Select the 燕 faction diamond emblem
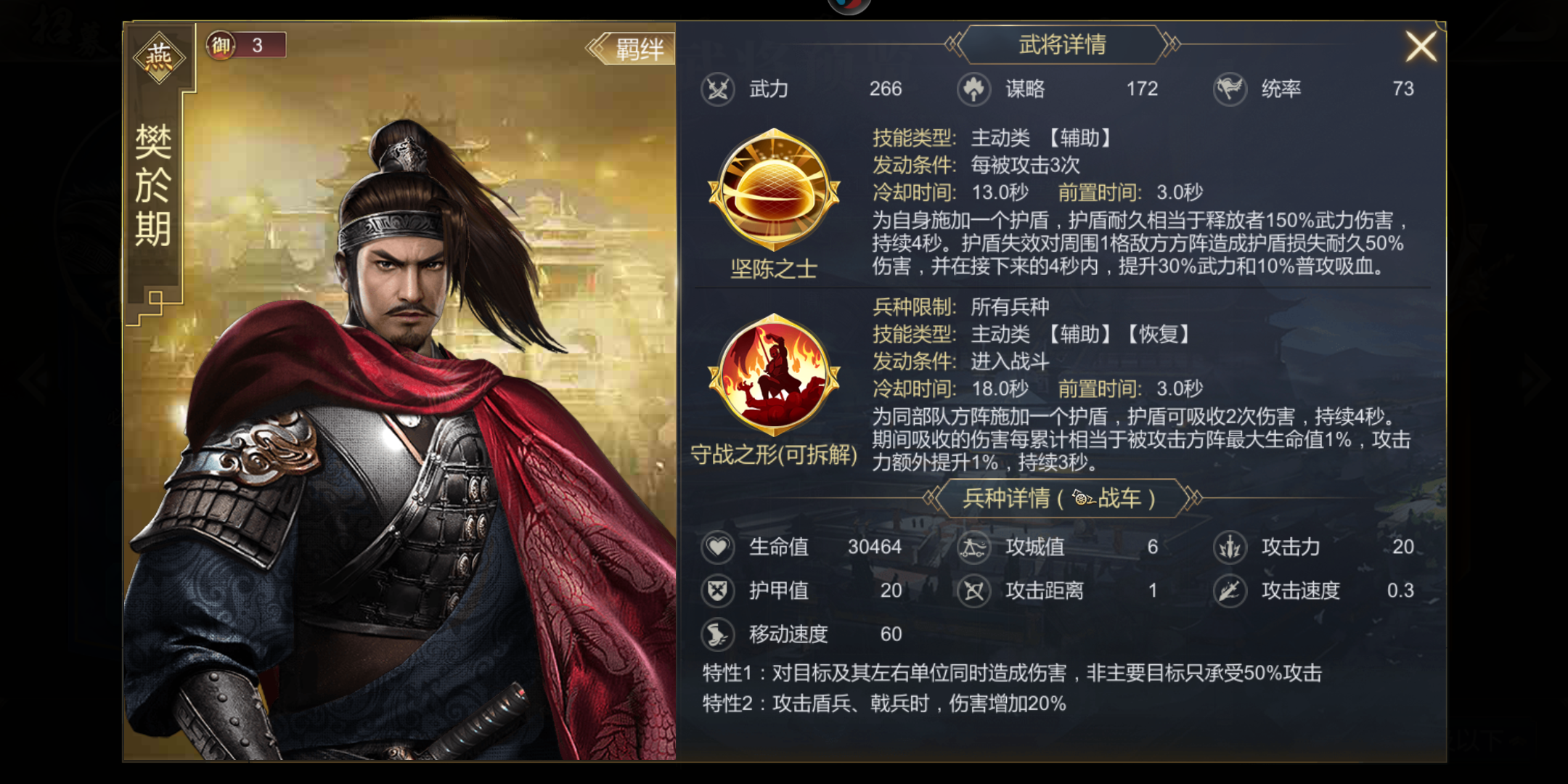Screen dimensions: 1568x784 (x=159, y=57)
